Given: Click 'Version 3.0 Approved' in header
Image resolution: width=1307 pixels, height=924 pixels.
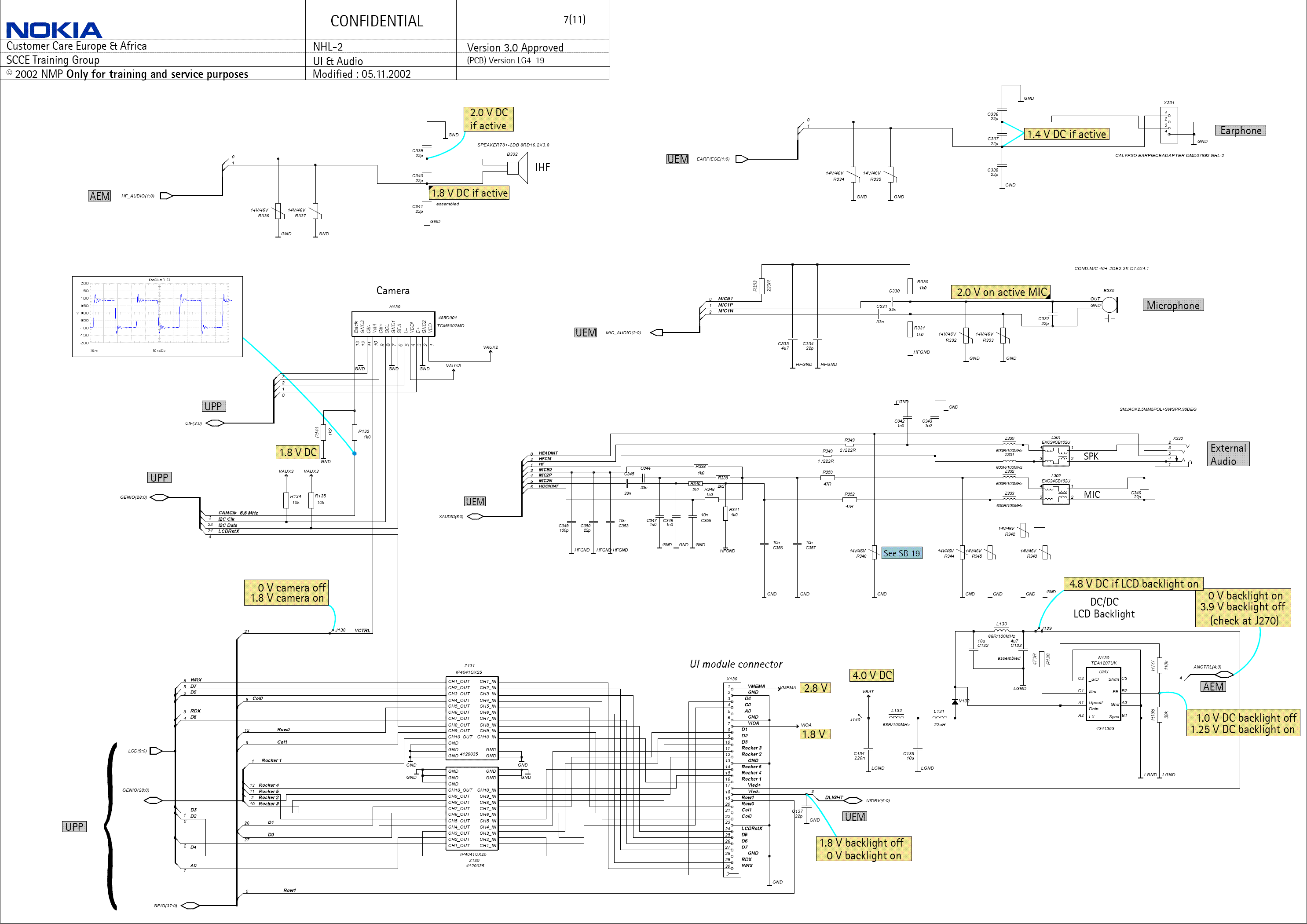Looking at the screenshot, I should tap(515, 48).
